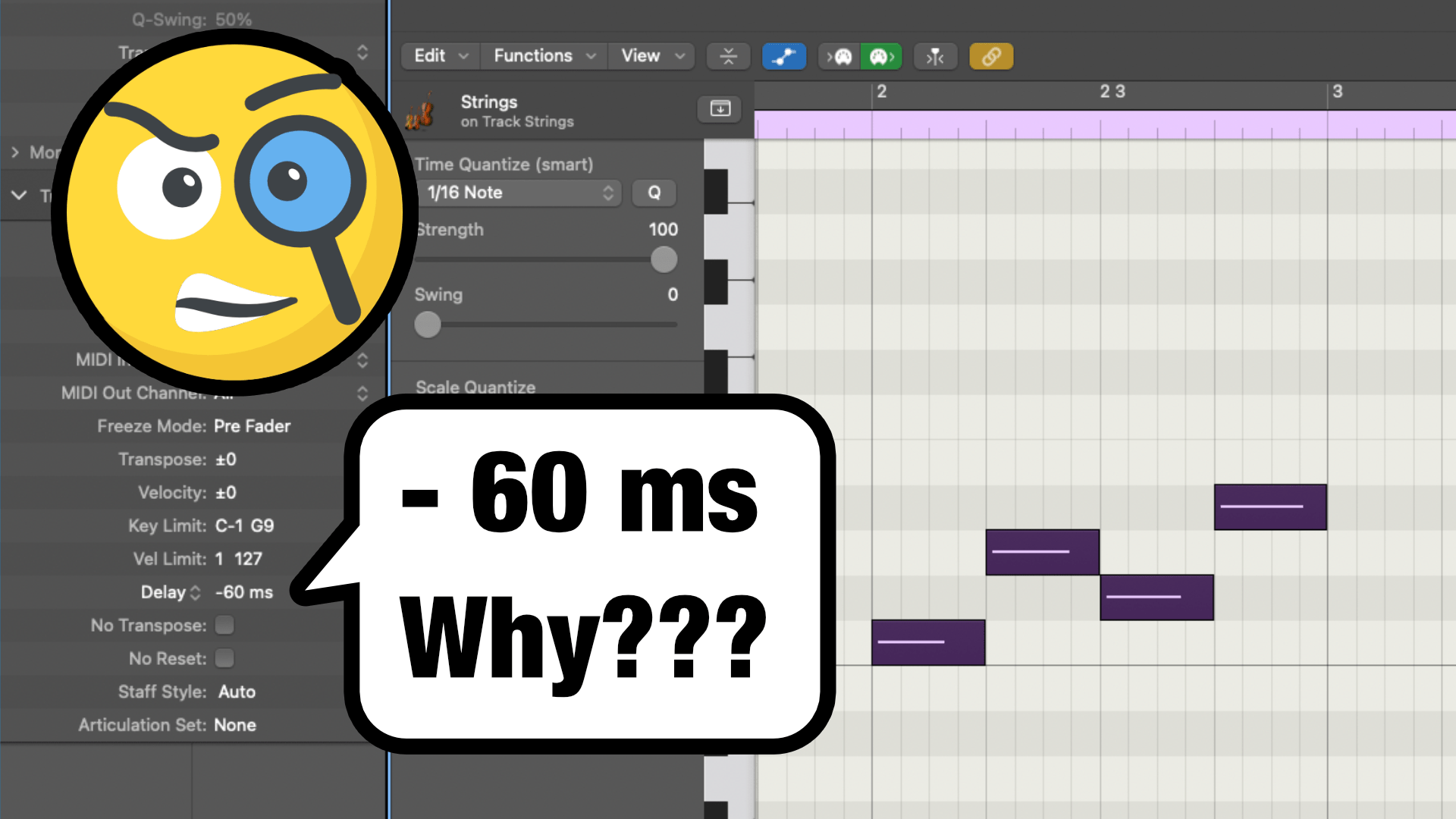Image resolution: width=1456 pixels, height=819 pixels.
Task: Click the Strings instrument icon
Action: tap(419, 112)
